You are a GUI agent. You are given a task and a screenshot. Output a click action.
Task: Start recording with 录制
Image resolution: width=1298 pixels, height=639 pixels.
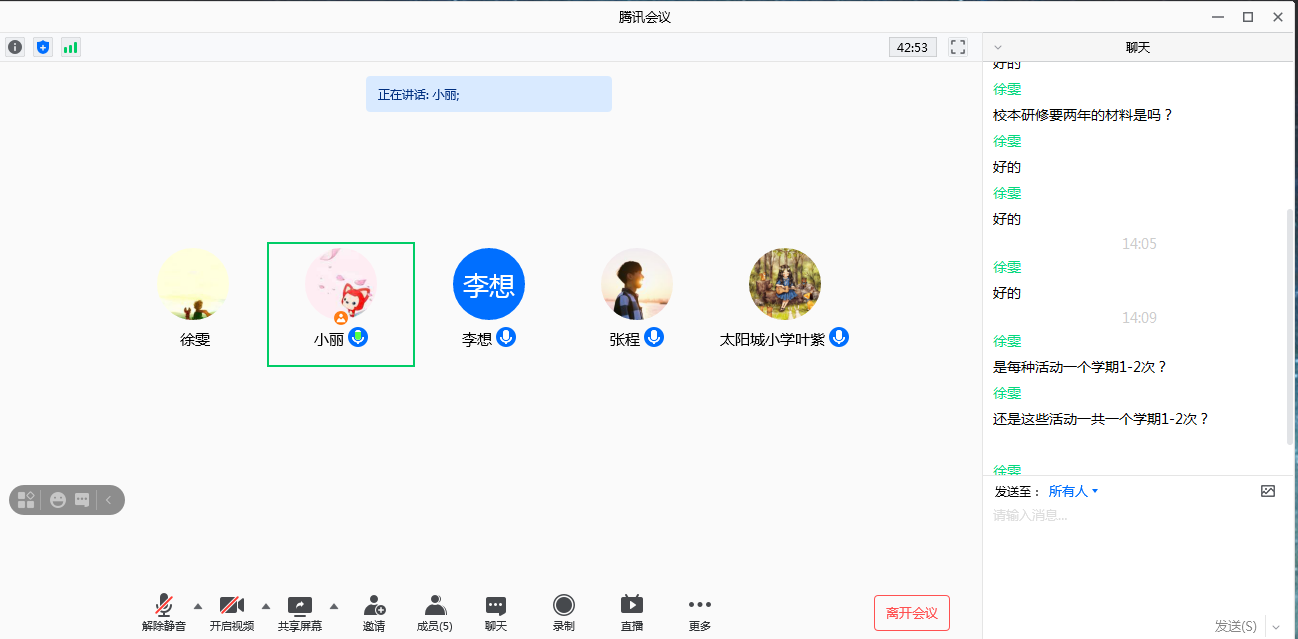[x=564, y=612]
